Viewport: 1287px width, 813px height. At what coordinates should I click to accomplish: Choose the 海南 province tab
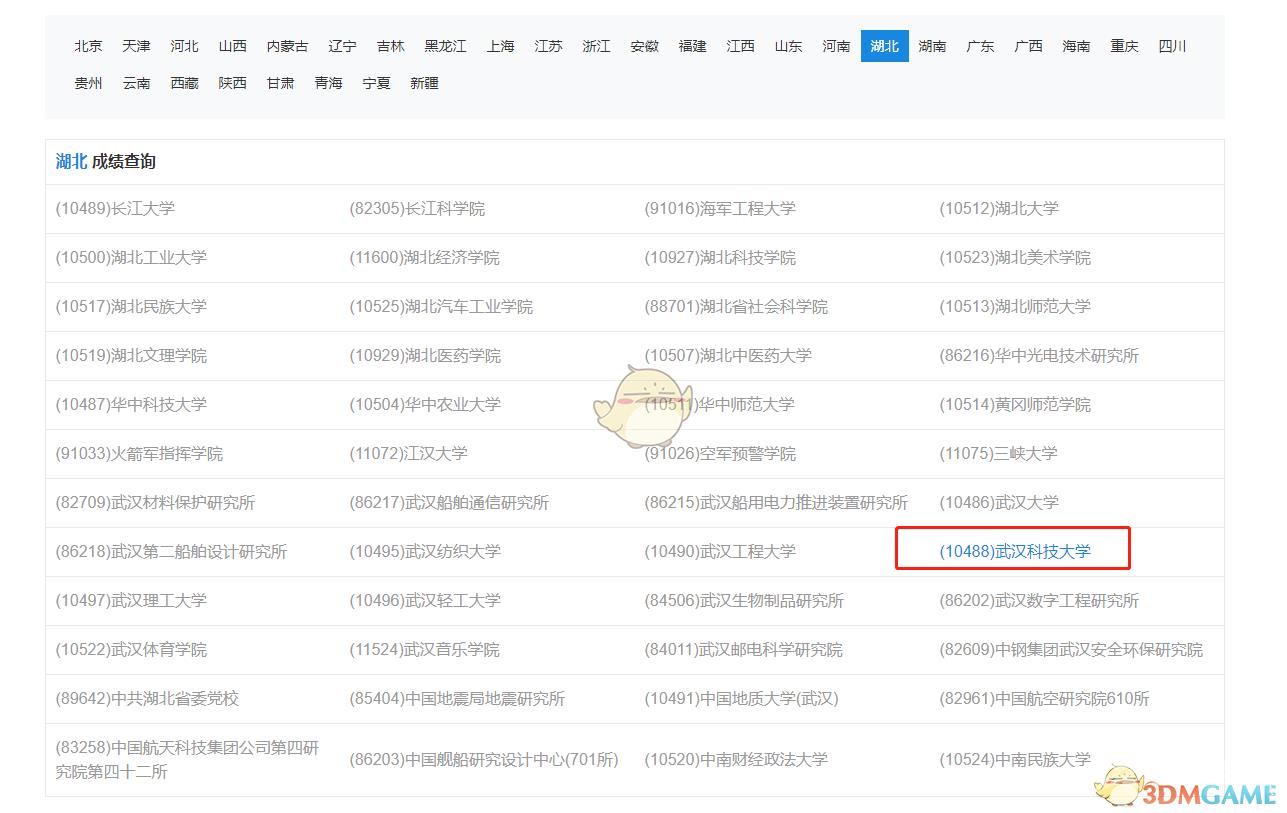pos(1077,46)
